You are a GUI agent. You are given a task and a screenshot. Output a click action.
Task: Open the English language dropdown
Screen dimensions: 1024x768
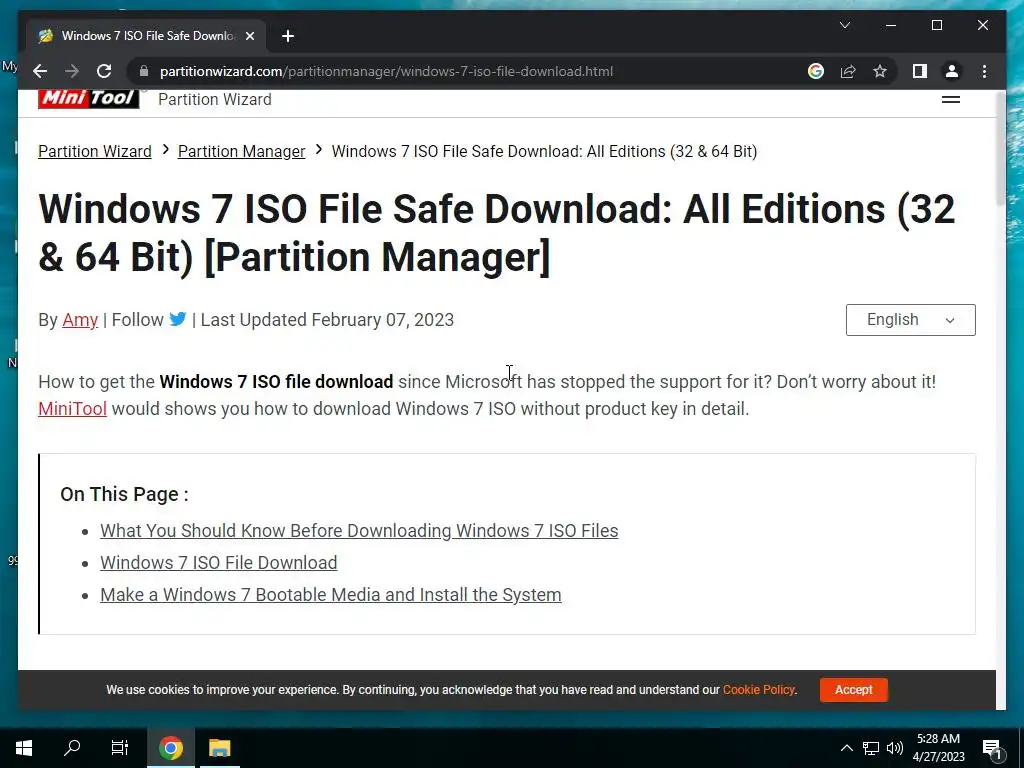(x=910, y=320)
